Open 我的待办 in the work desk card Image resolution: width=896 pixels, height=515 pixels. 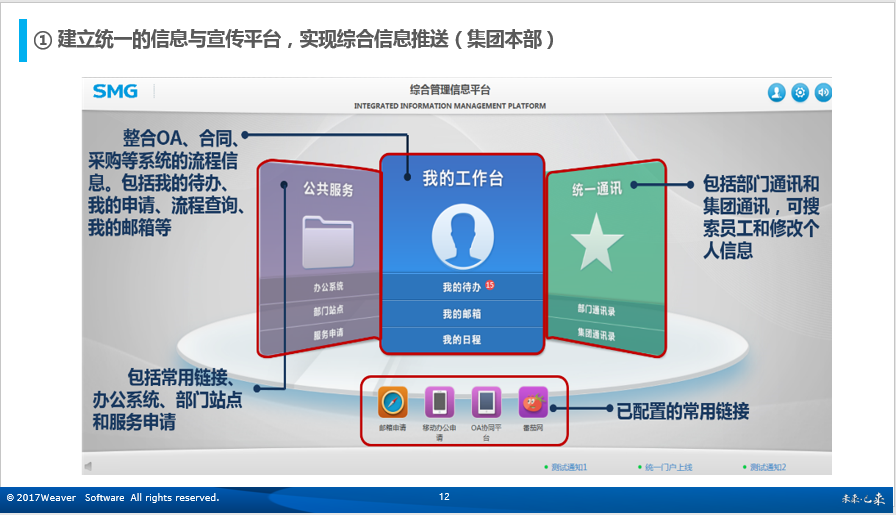pyautogui.click(x=462, y=287)
